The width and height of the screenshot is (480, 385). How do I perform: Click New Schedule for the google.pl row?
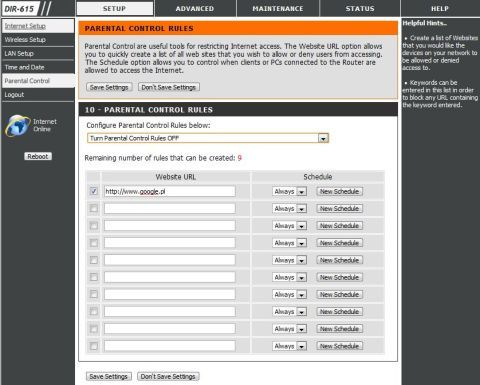click(339, 191)
